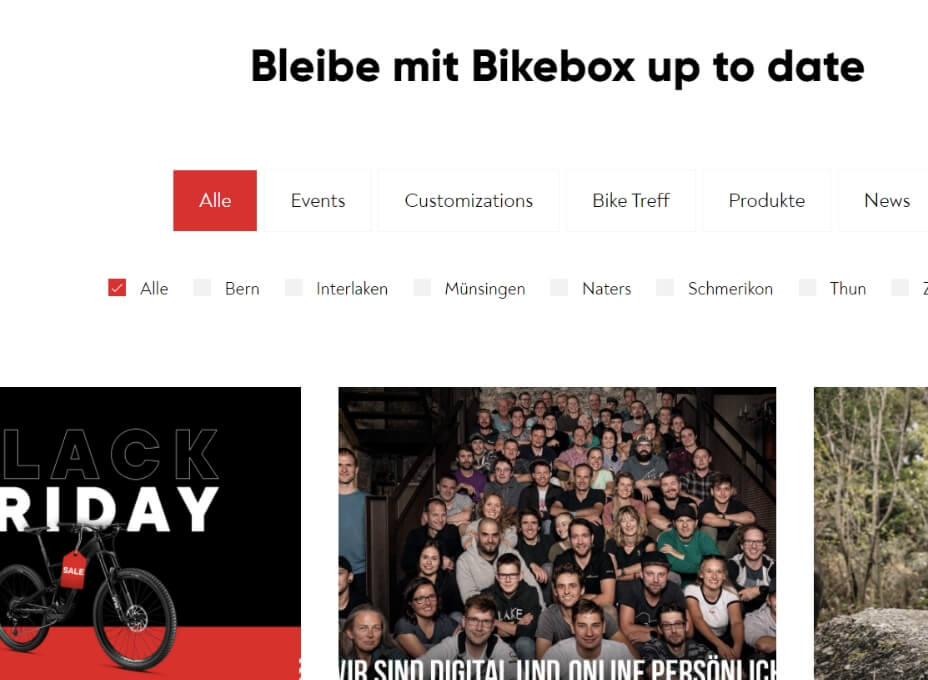
Task: Open the Customizations tab
Action: point(468,201)
